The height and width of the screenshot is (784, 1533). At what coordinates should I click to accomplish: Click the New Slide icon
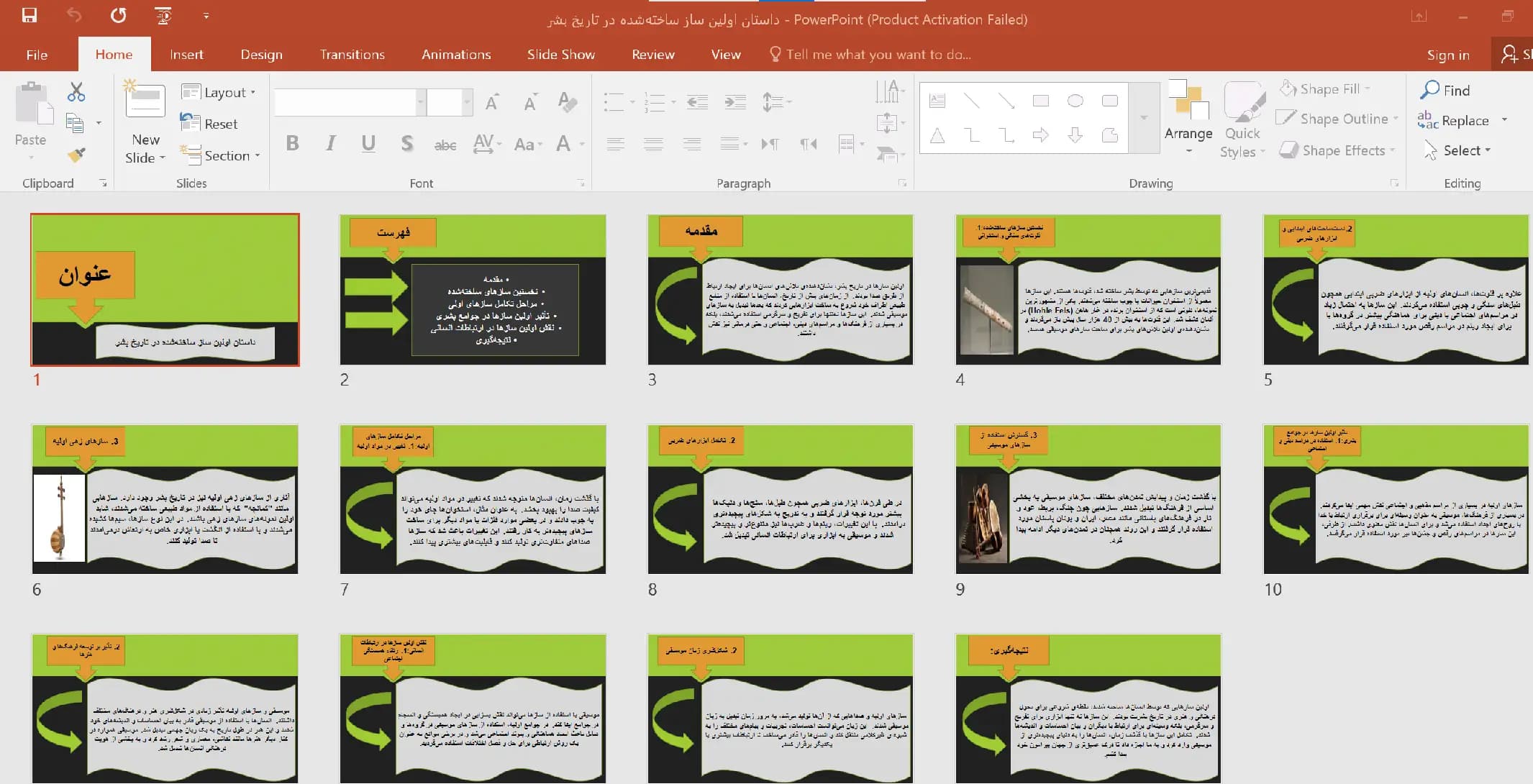[145, 99]
